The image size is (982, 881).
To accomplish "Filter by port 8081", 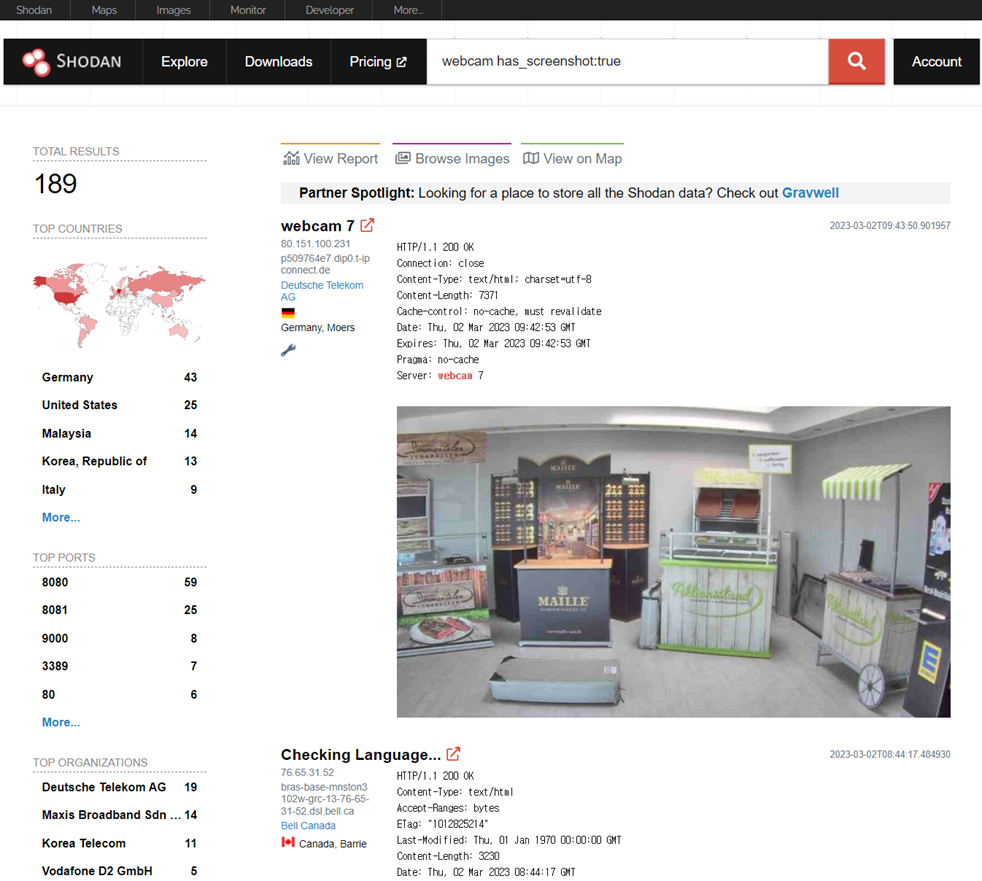I will (119, 610).
